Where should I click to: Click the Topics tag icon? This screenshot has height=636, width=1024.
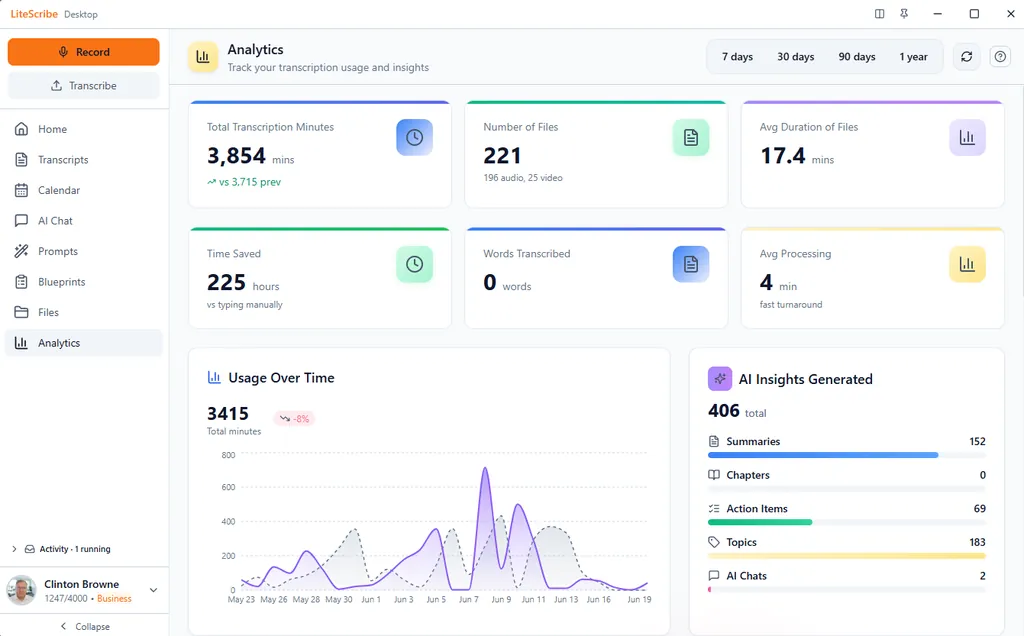714,542
